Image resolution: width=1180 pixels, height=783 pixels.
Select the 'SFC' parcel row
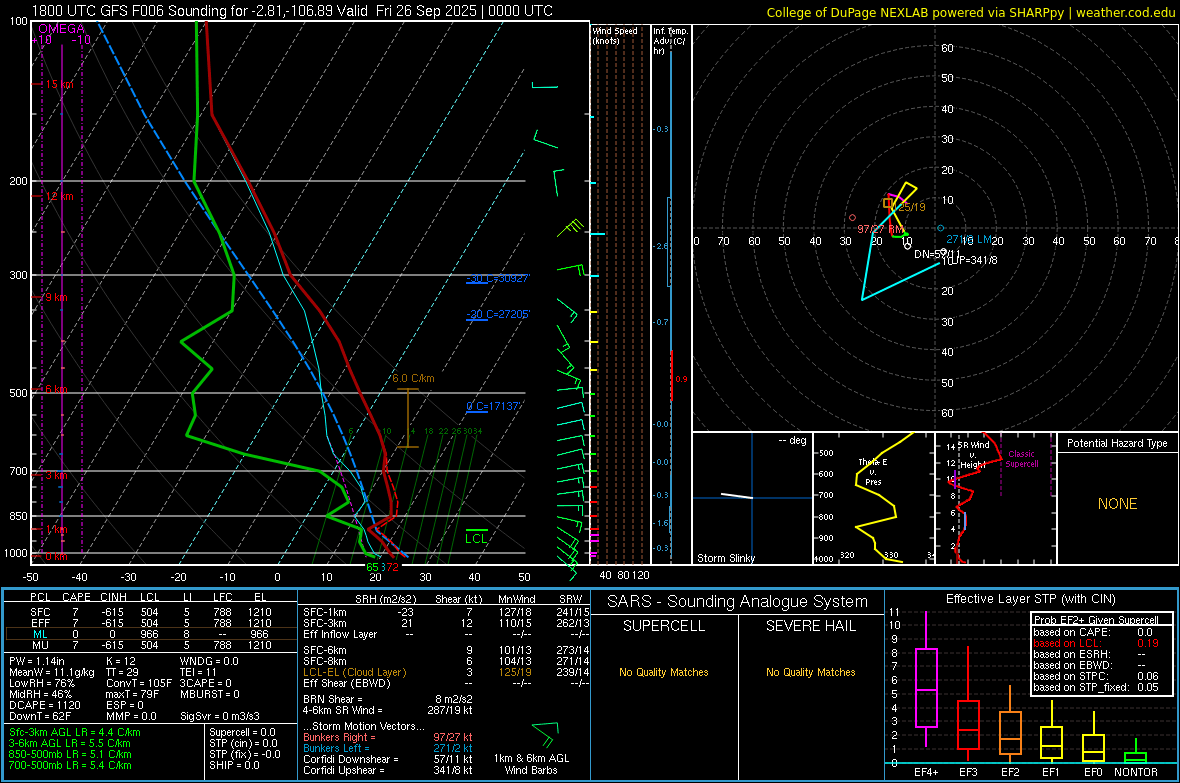[150, 612]
